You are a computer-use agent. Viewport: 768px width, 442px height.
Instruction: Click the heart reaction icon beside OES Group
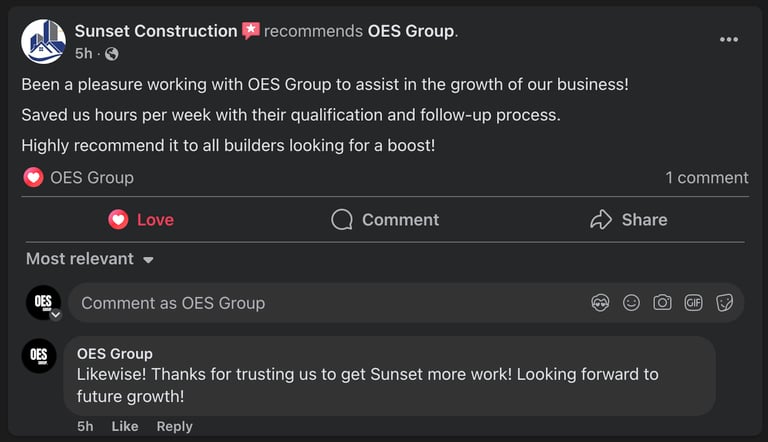coord(33,177)
